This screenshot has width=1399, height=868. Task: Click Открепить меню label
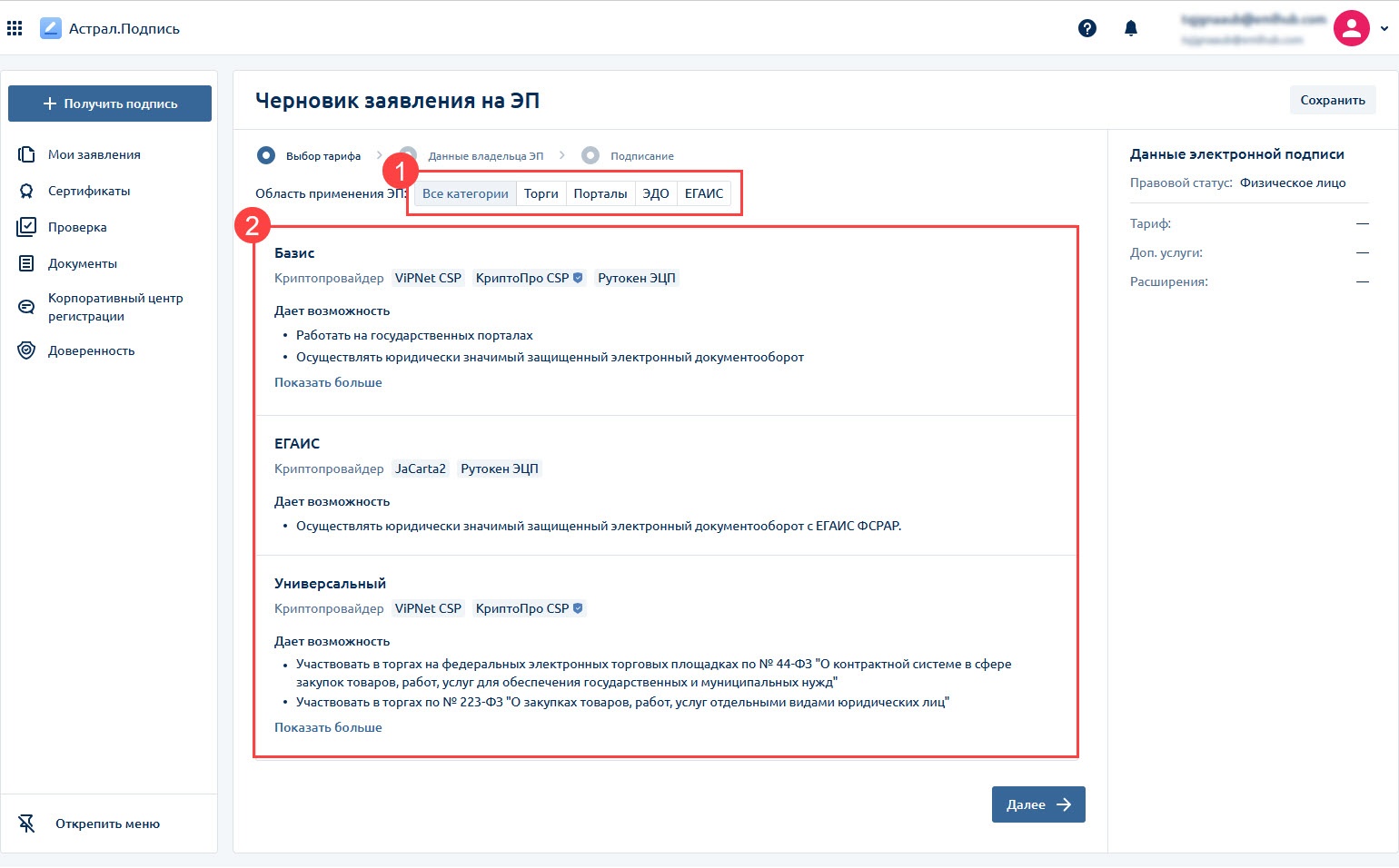107,824
